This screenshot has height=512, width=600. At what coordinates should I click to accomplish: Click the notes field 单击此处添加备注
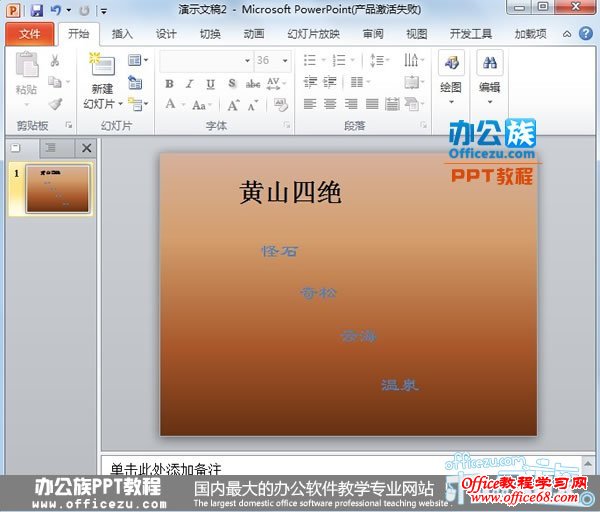[x=166, y=468]
